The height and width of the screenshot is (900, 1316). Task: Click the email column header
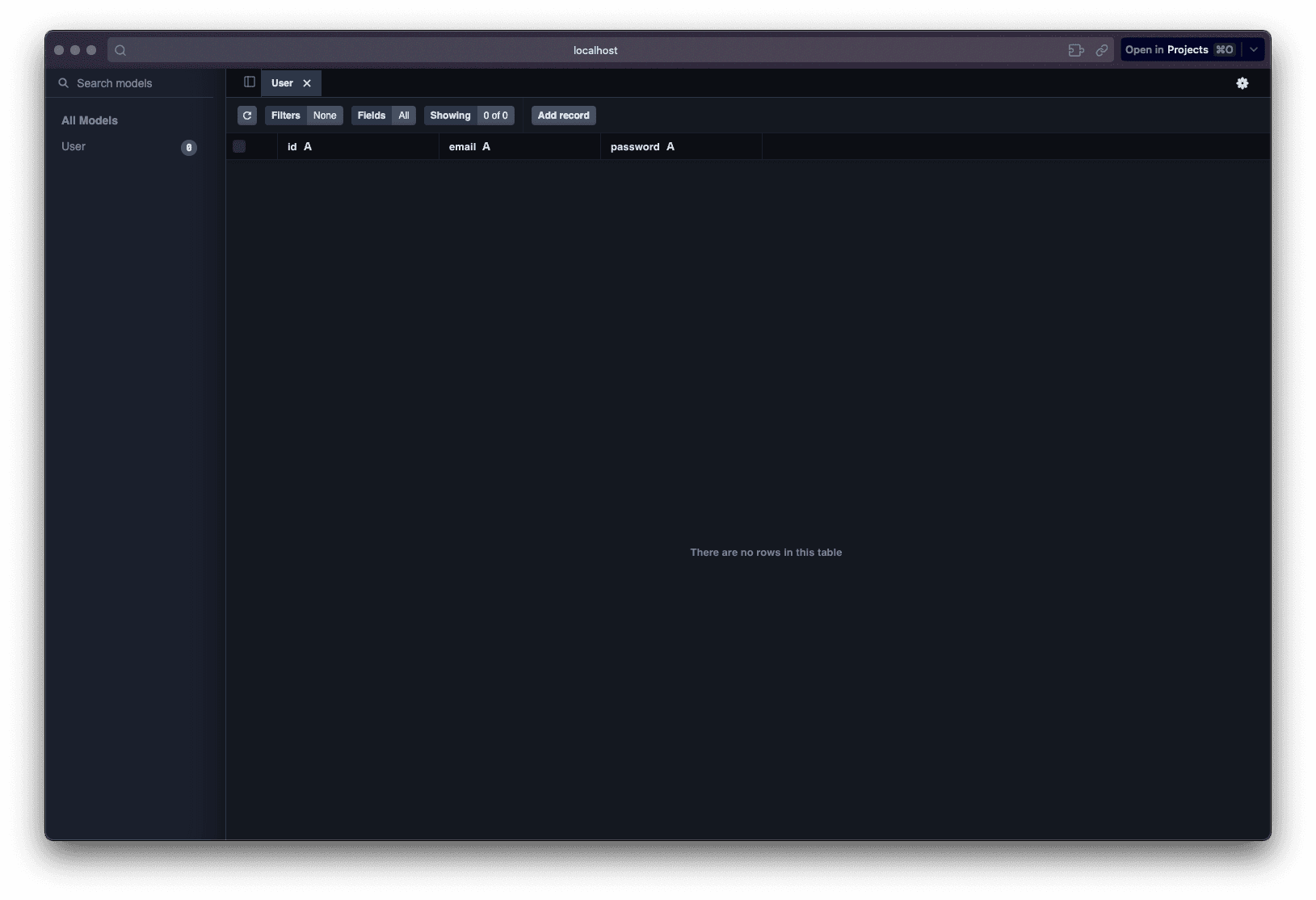click(520, 146)
